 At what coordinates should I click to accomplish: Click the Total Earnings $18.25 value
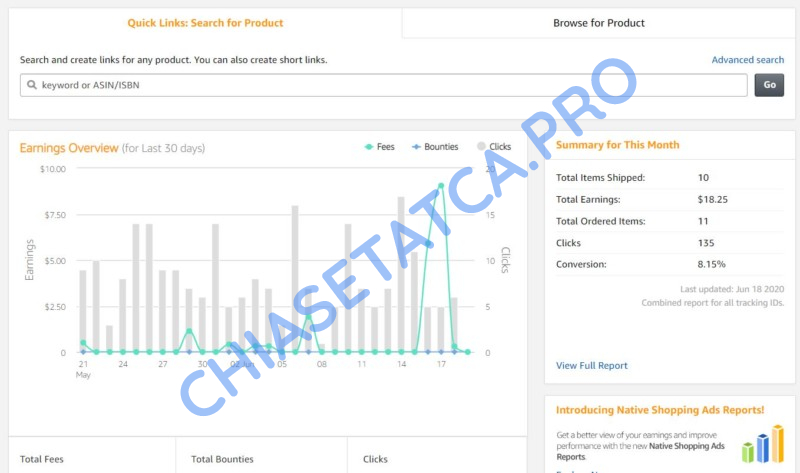(712, 199)
